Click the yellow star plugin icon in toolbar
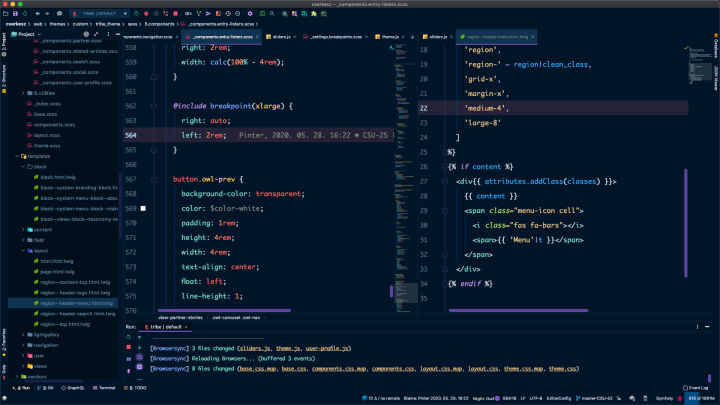The width and height of the screenshot is (720, 405). click(x=314, y=14)
